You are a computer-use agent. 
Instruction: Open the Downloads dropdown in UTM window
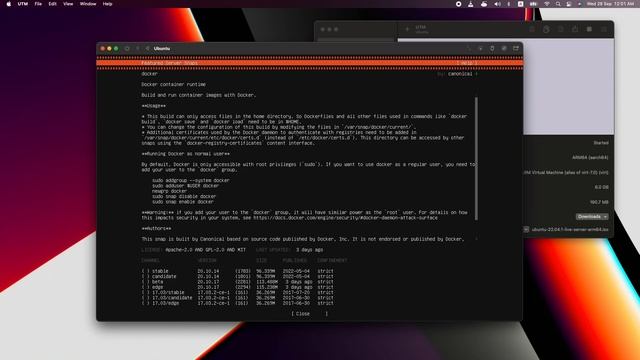[x=592, y=216]
